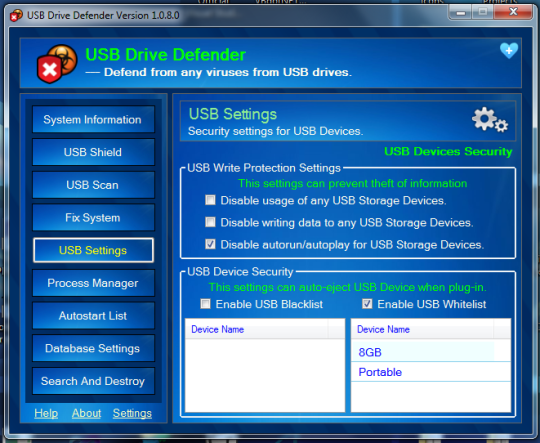
Task: Select the Portable whitelist device
Action: pyautogui.click(x=431, y=372)
